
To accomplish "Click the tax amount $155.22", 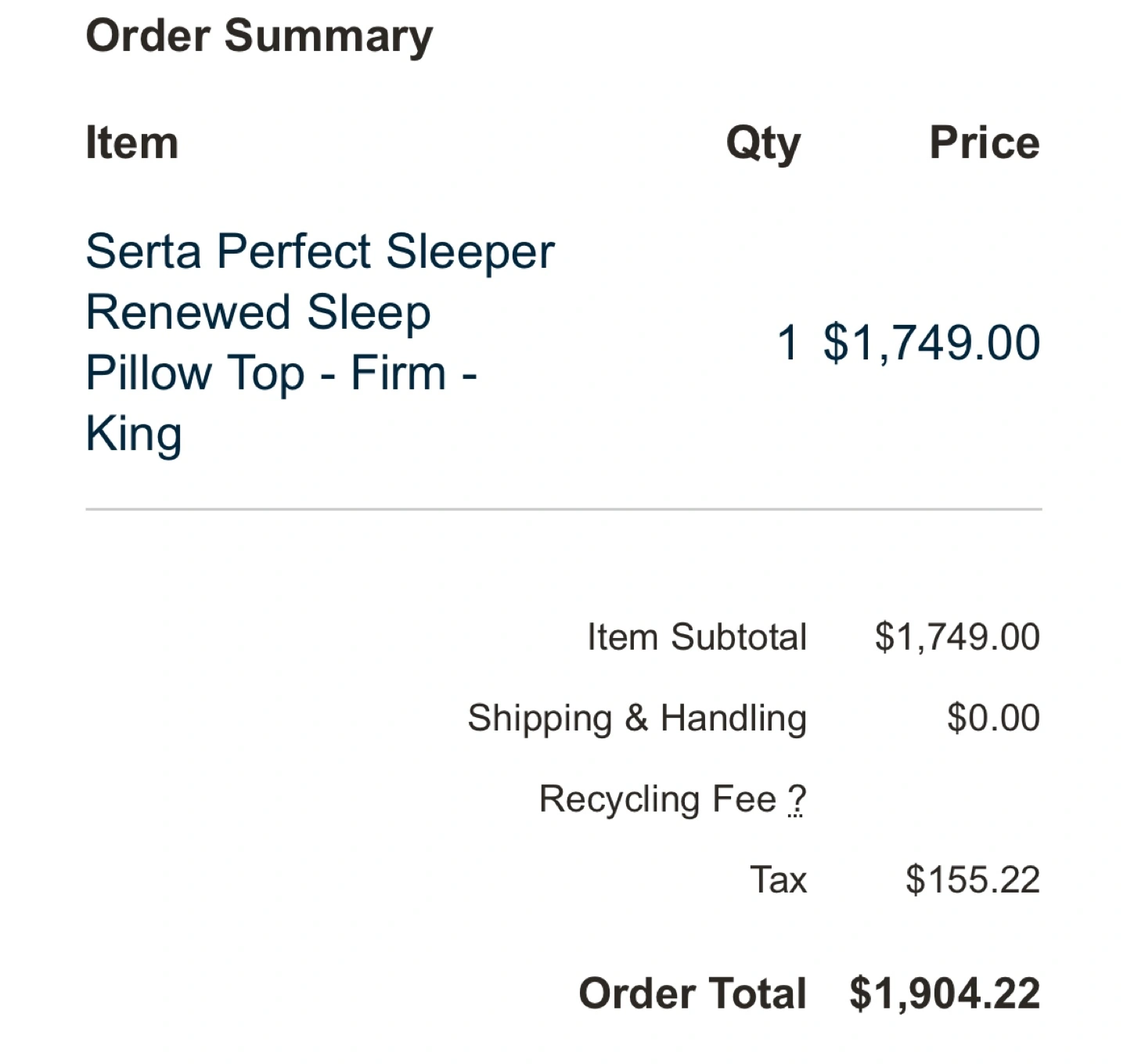I will (x=973, y=880).
